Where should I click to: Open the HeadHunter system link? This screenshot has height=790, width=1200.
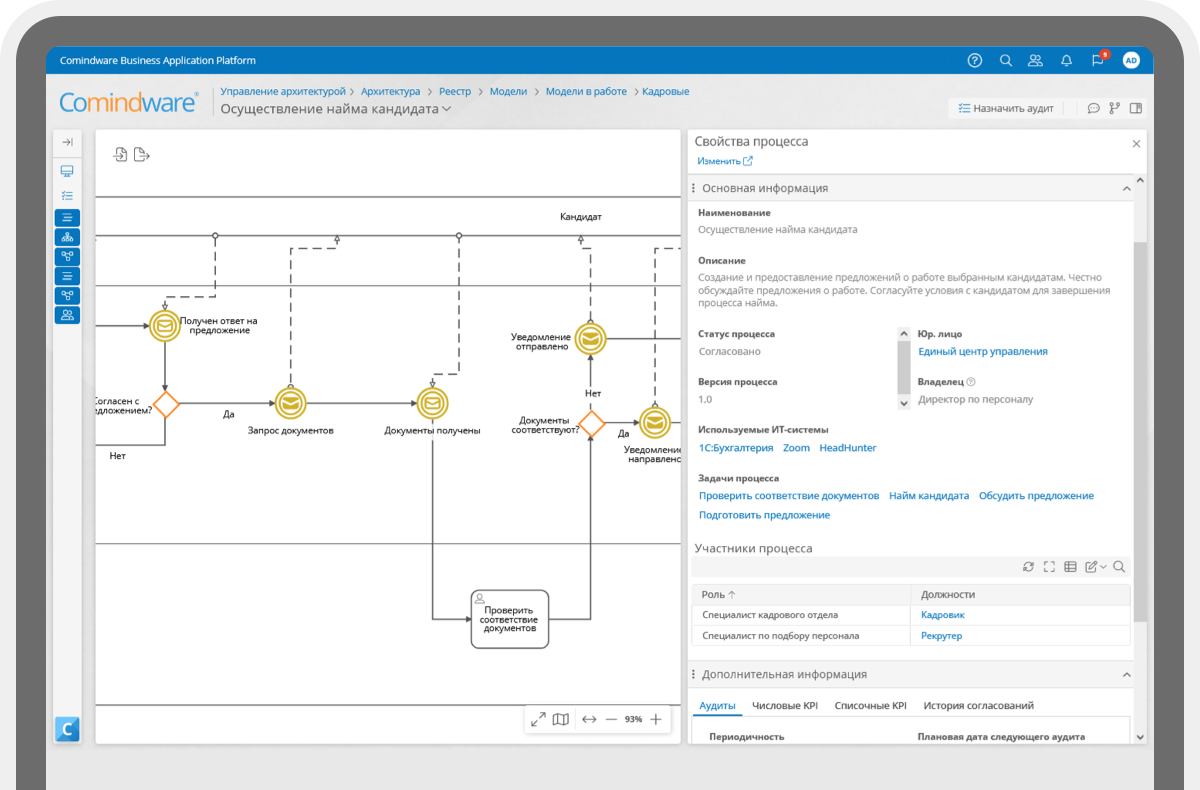click(848, 448)
